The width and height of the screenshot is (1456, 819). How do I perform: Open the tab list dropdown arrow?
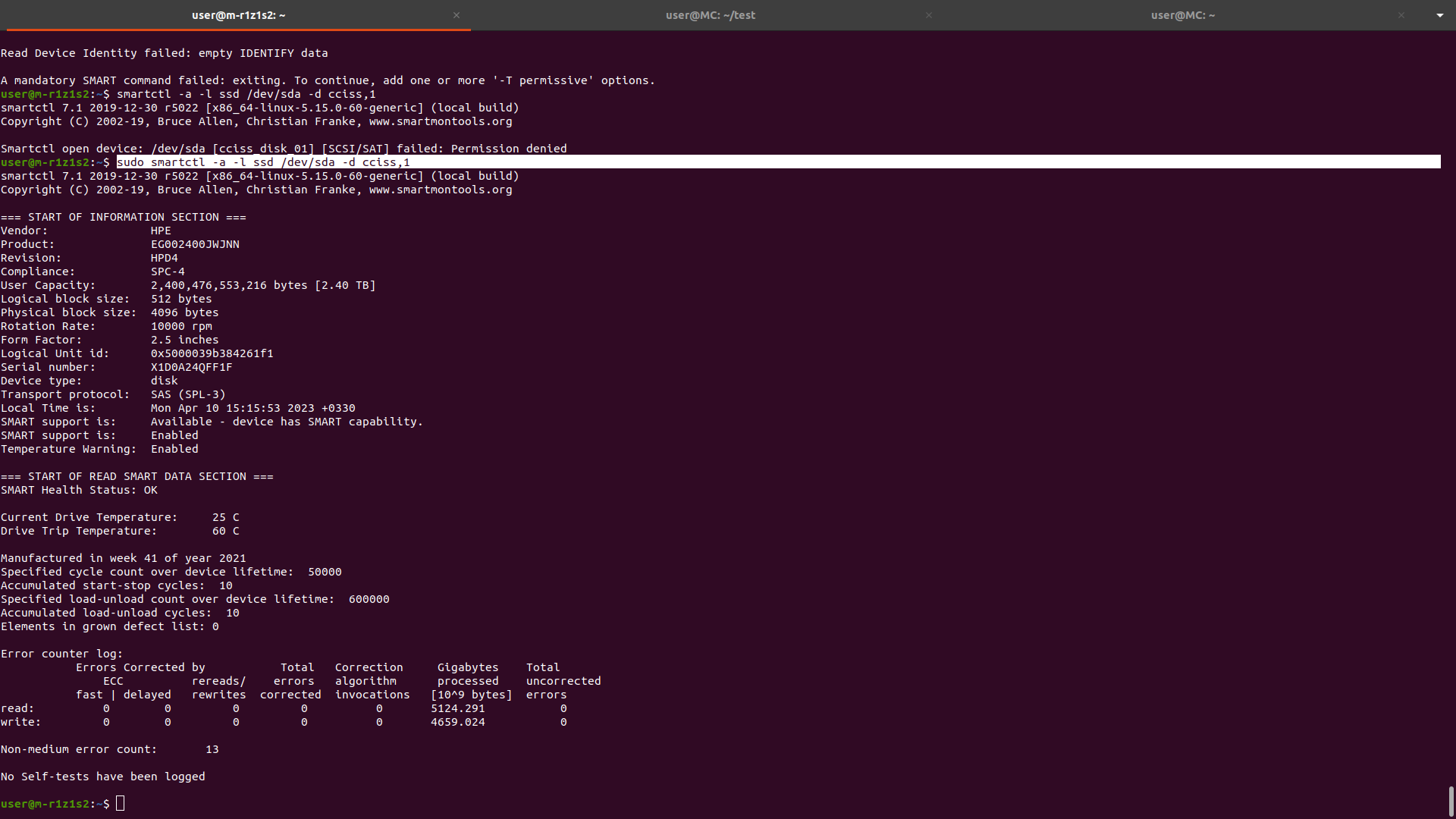point(1440,15)
